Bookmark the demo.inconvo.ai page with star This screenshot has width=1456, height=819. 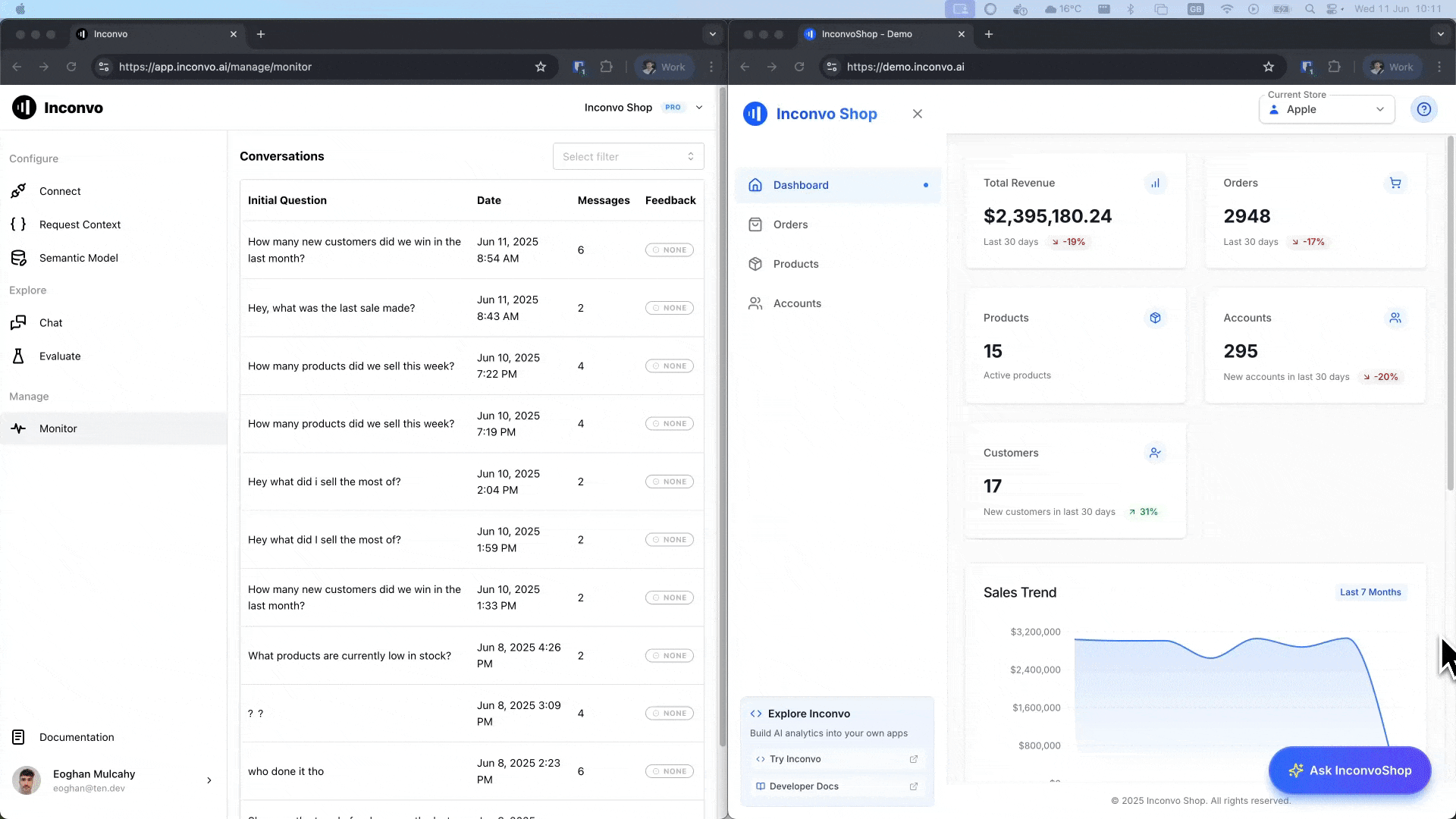1269,67
